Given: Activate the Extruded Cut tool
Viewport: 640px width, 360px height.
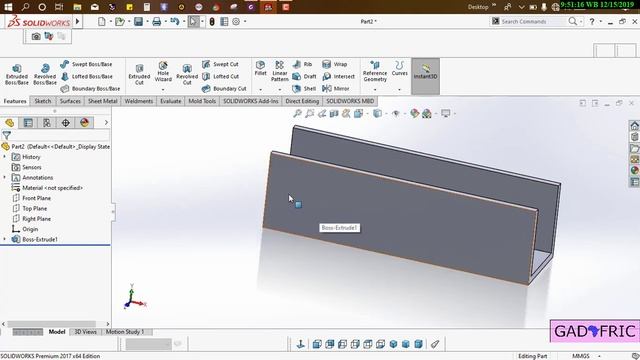Looking at the screenshot, I should [x=139, y=74].
